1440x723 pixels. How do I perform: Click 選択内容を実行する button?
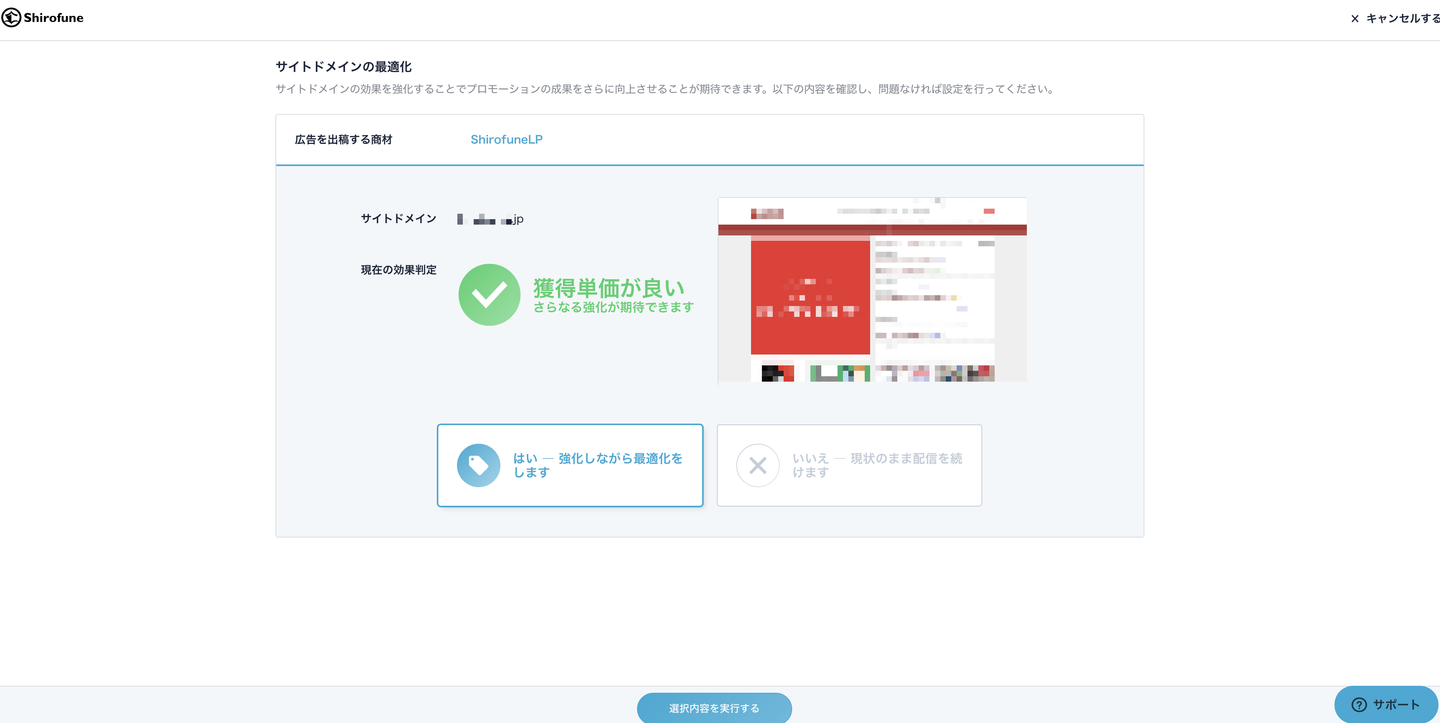point(714,708)
